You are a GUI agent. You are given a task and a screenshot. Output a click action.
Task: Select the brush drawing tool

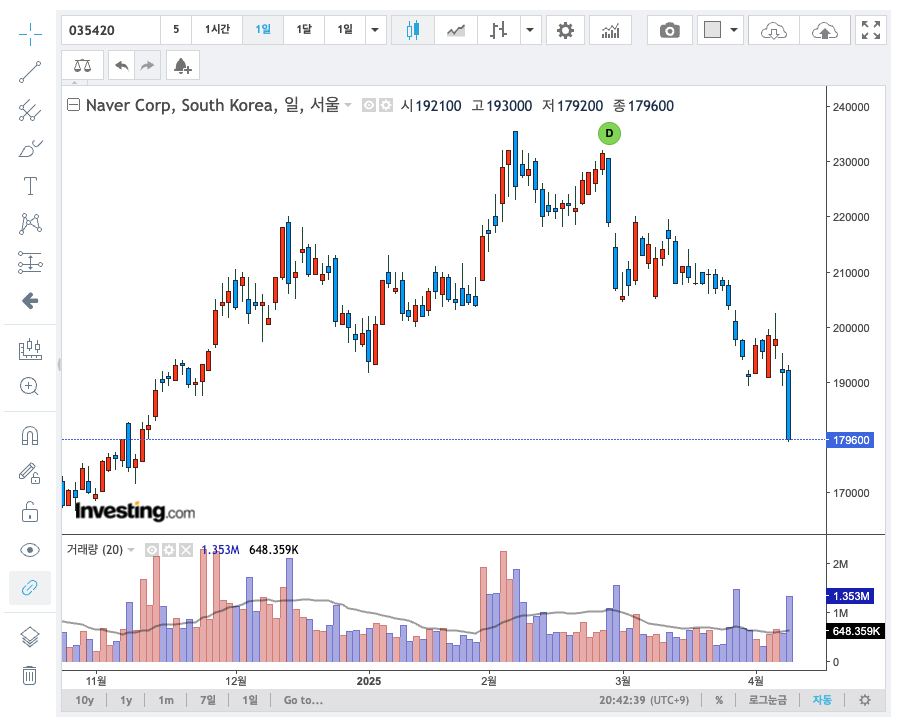point(30,149)
